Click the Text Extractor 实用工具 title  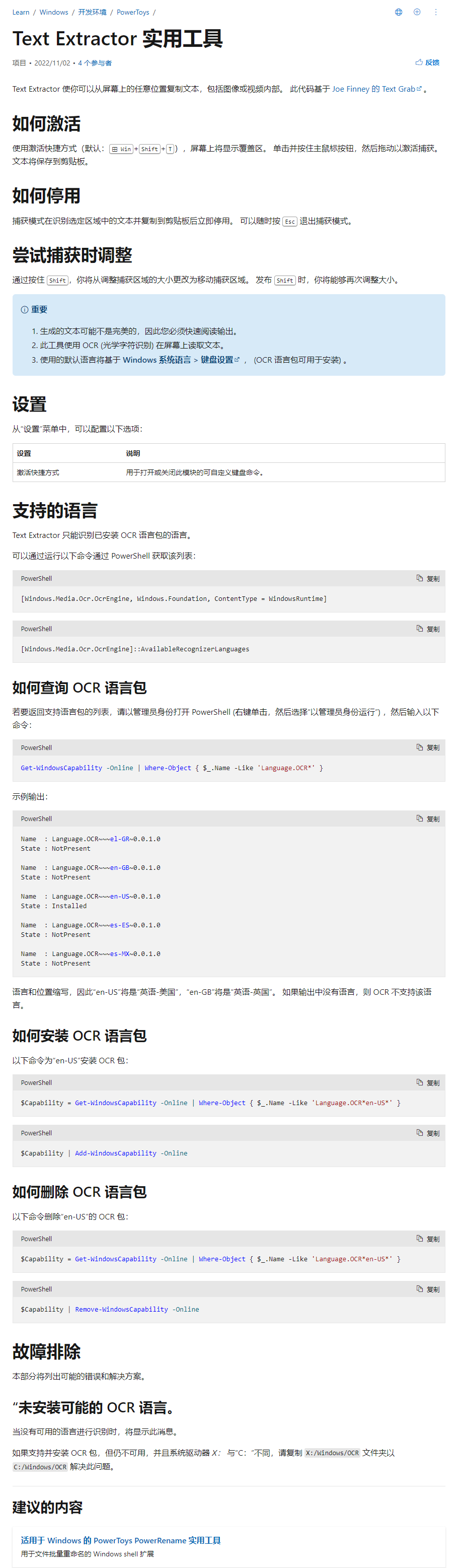(117, 38)
